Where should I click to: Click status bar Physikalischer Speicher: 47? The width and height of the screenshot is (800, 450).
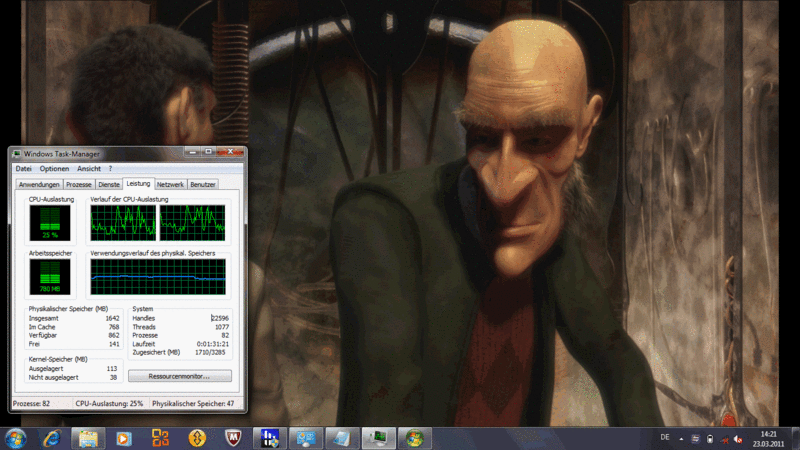[x=193, y=403]
